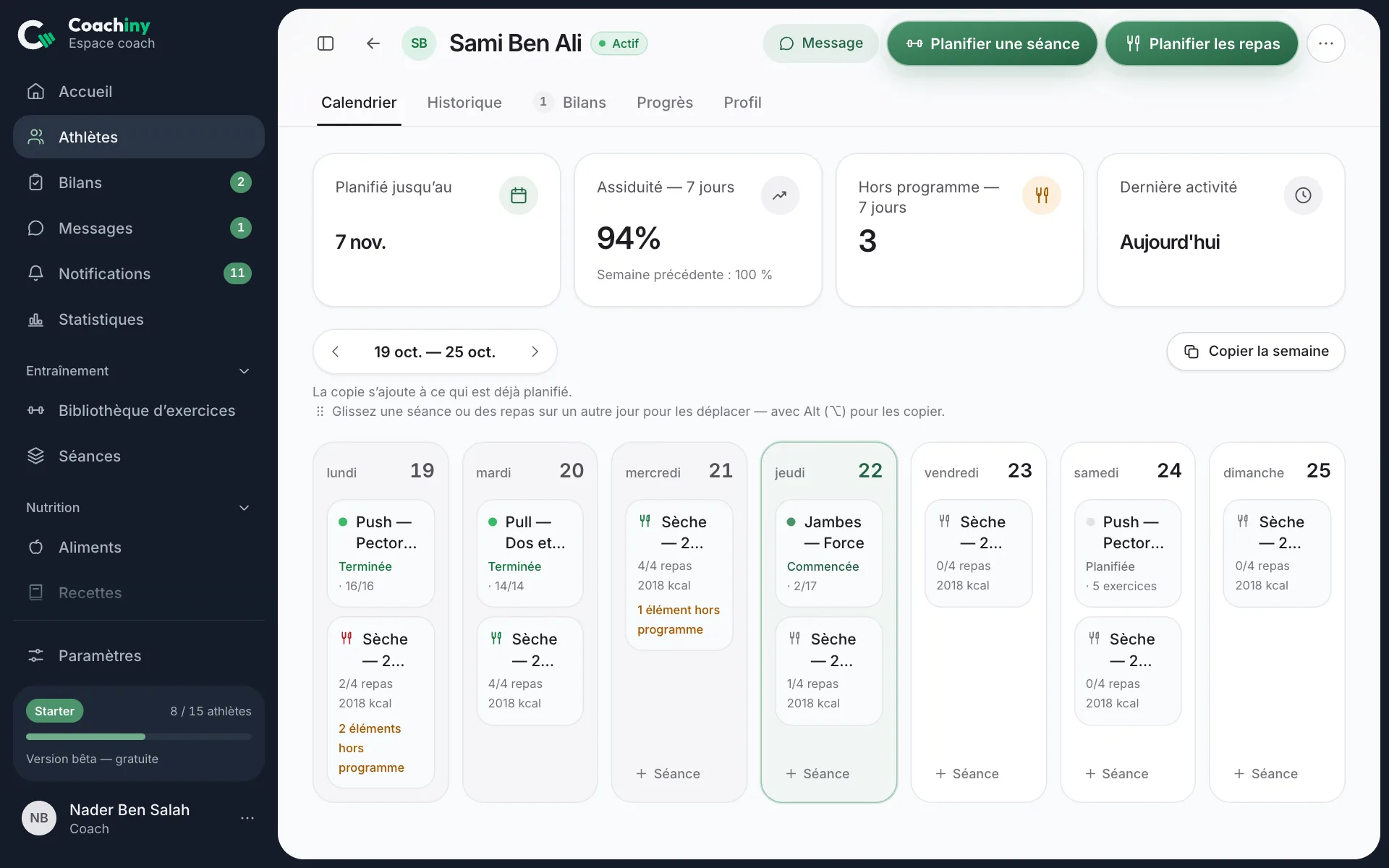
Task: Open Accueil from the sidebar
Action: pyautogui.click(x=139, y=91)
